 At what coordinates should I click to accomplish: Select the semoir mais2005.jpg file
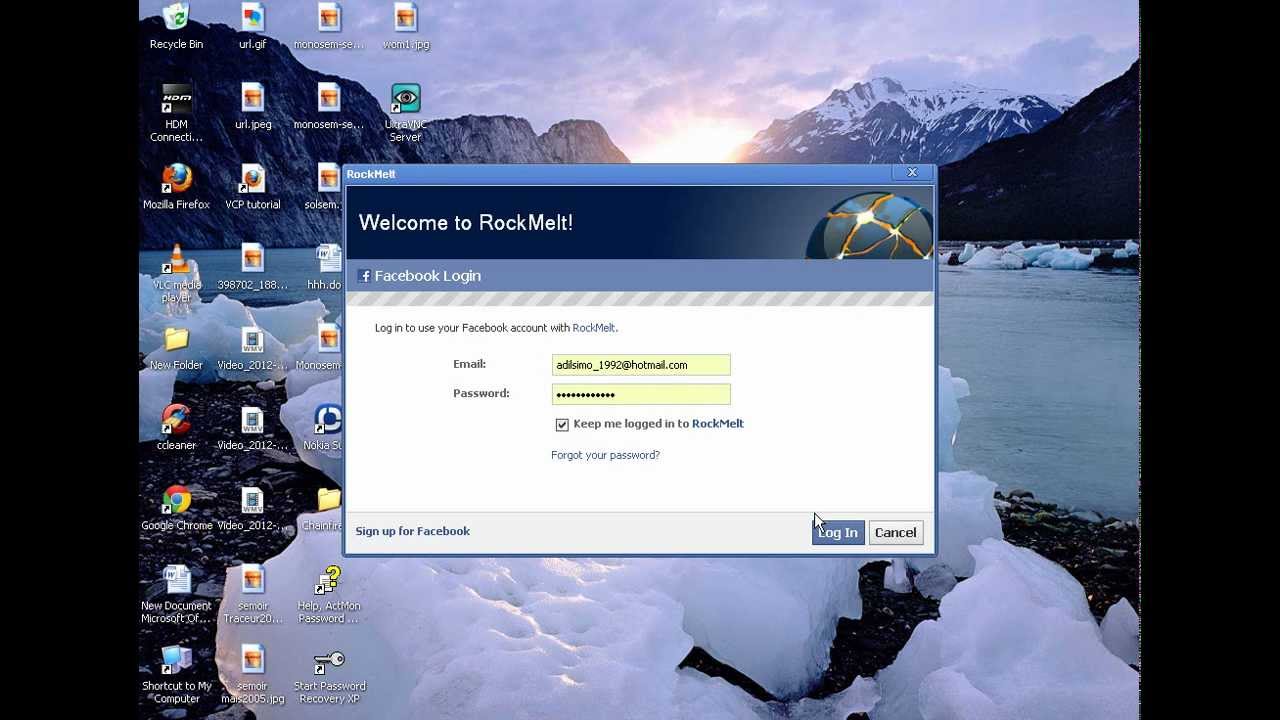pyautogui.click(x=252, y=674)
